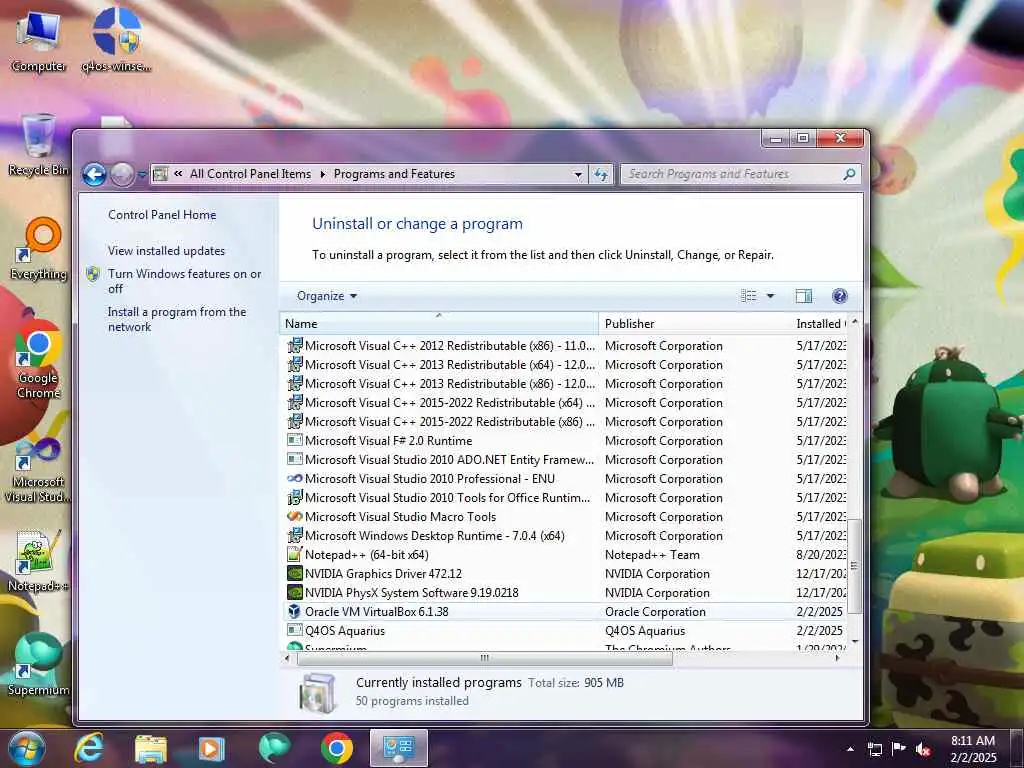
Task: Open Google Chrome from the taskbar
Action: pyautogui.click(x=337, y=748)
